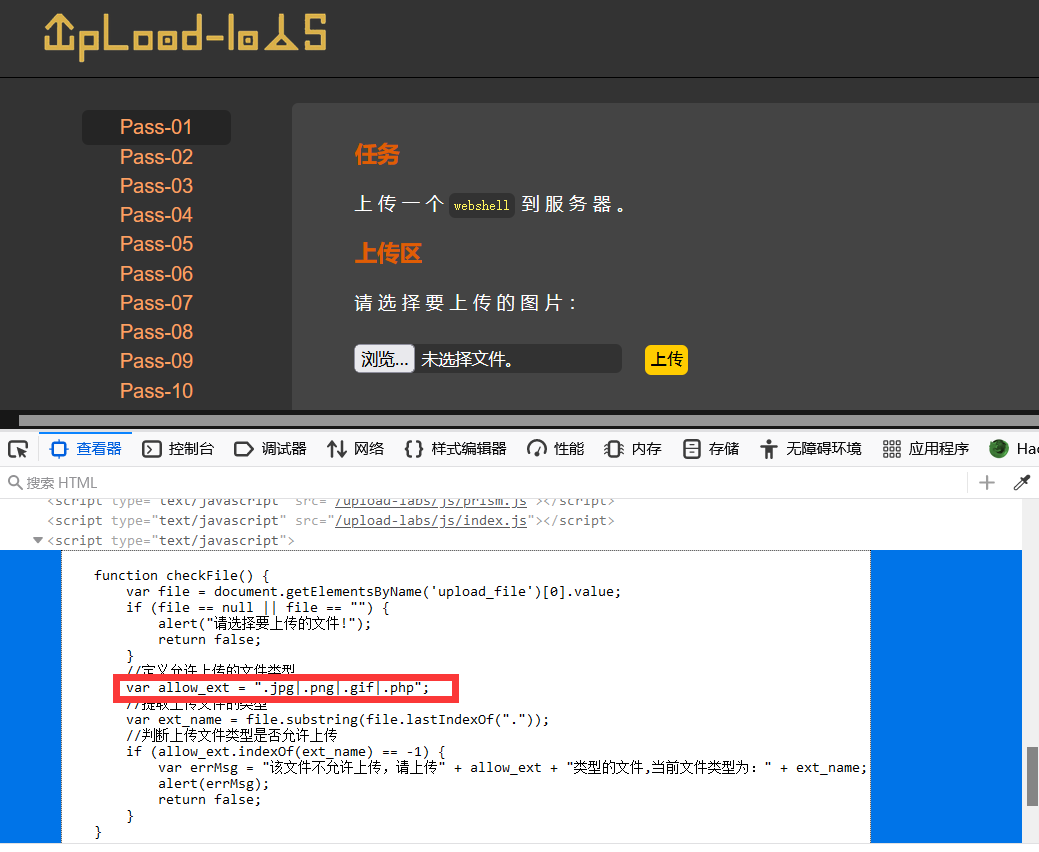Open the Storage (存储) tab
Screen dimensions: 1039x852
pos(711,449)
